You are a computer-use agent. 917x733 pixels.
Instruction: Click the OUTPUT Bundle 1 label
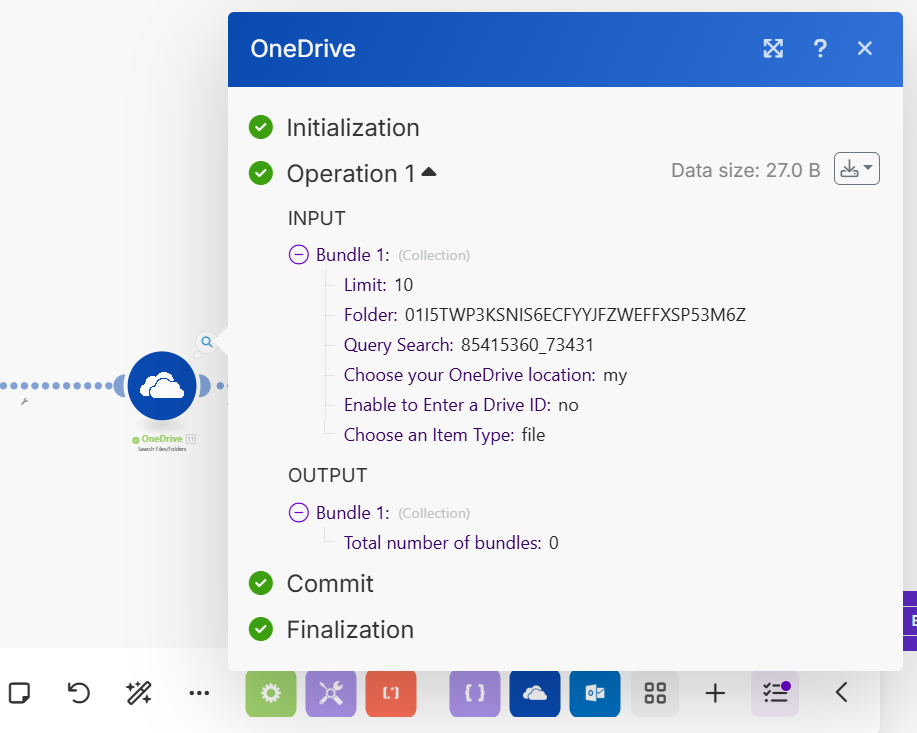[x=353, y=512]
